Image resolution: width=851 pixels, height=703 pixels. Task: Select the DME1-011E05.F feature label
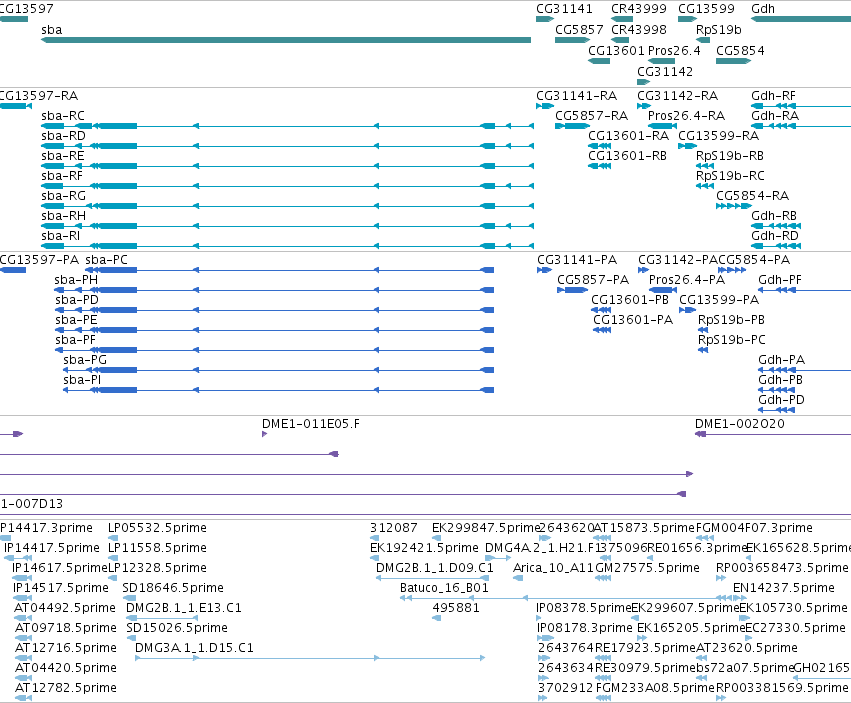click(310, 423)
